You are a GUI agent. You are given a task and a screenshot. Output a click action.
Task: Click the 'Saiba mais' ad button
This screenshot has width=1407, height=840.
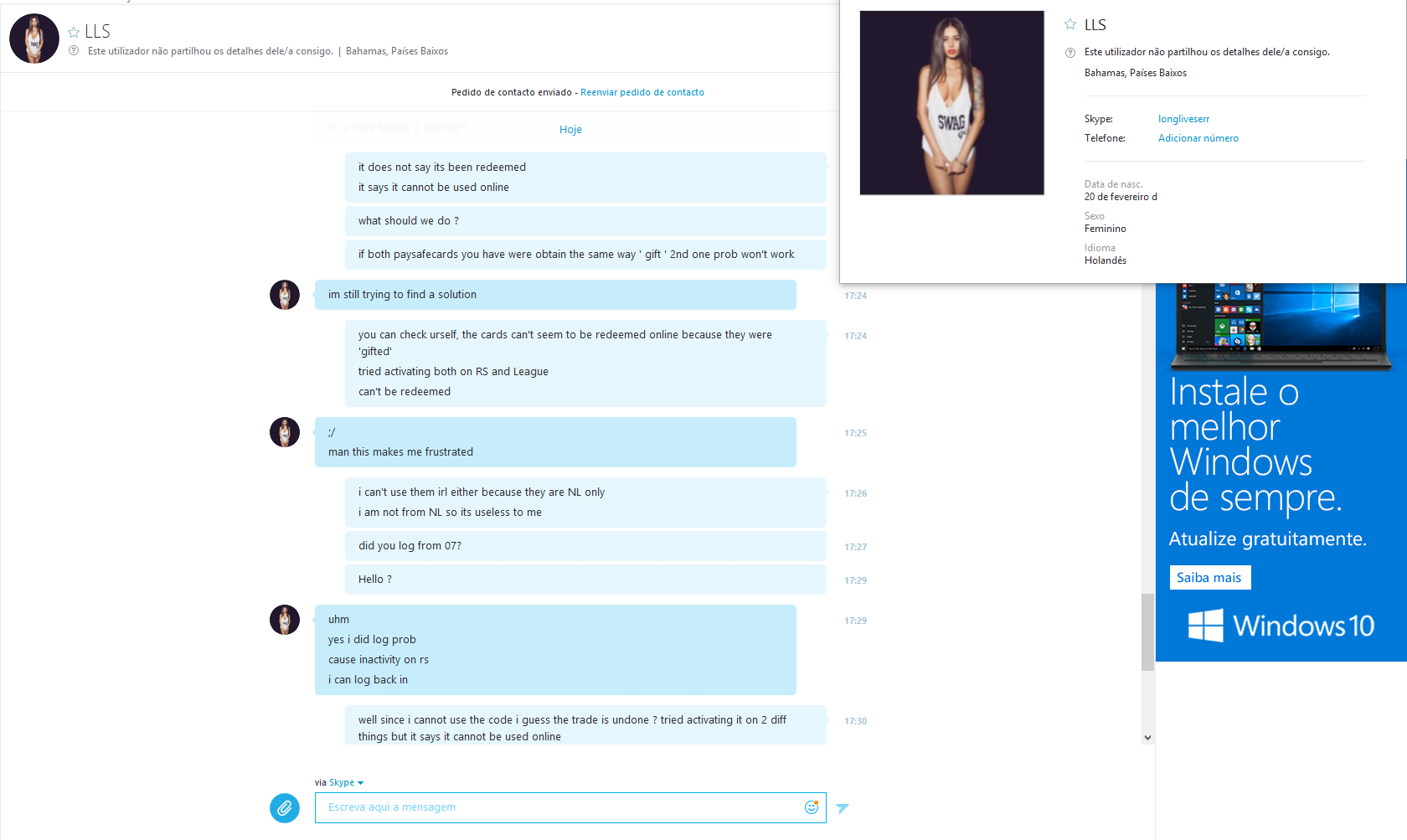coord(1209,578)
